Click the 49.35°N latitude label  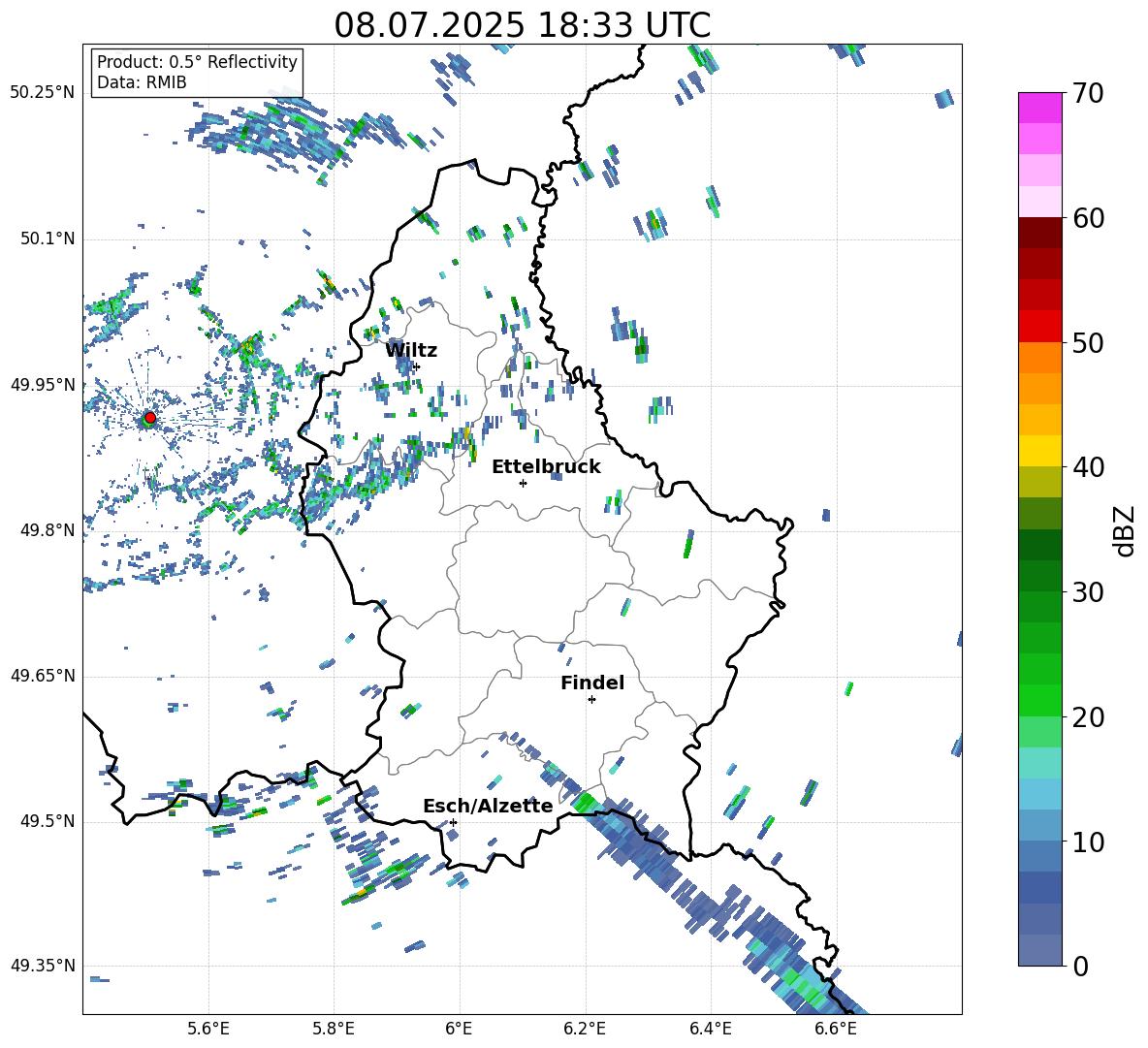click(x=43, y=966)
